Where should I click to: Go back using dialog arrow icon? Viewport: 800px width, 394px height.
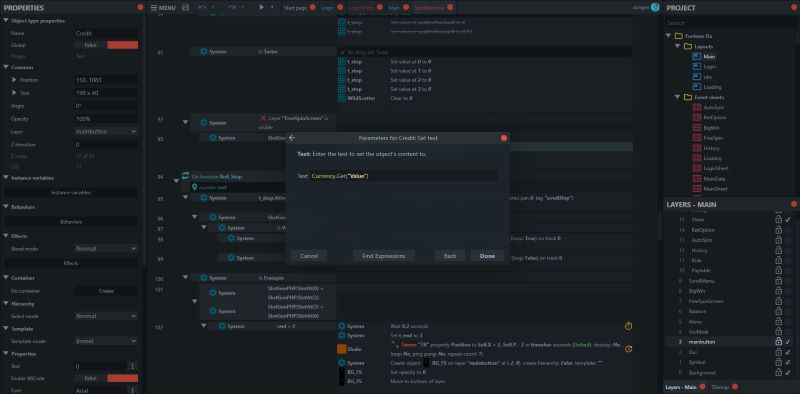pyautogui.click(x=291, y=138)
